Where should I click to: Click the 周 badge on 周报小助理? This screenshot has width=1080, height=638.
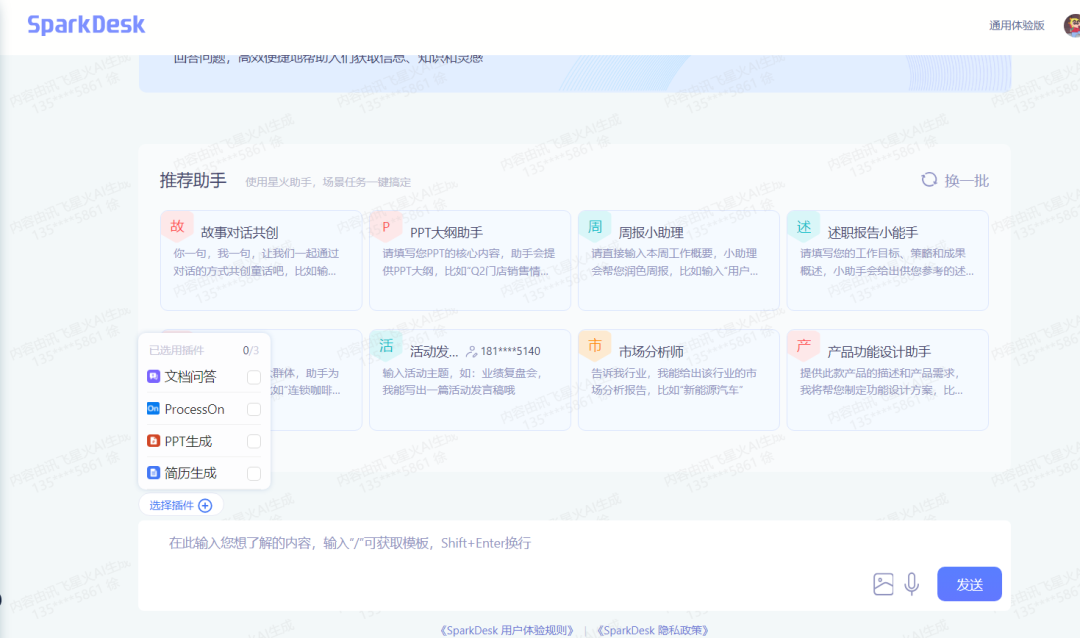594,226
